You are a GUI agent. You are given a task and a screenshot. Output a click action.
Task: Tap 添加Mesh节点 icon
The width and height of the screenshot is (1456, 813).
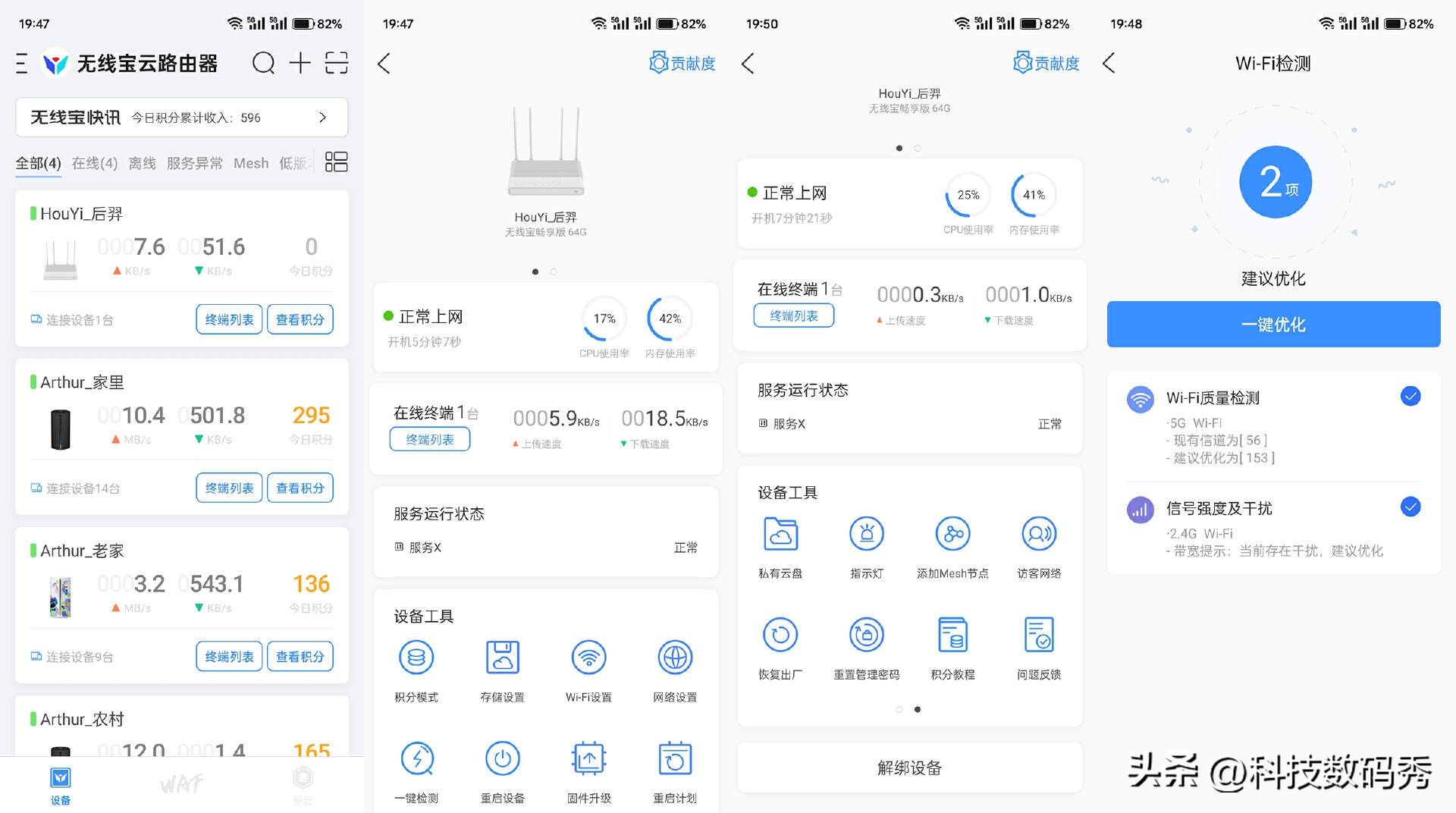pos(953,534)
